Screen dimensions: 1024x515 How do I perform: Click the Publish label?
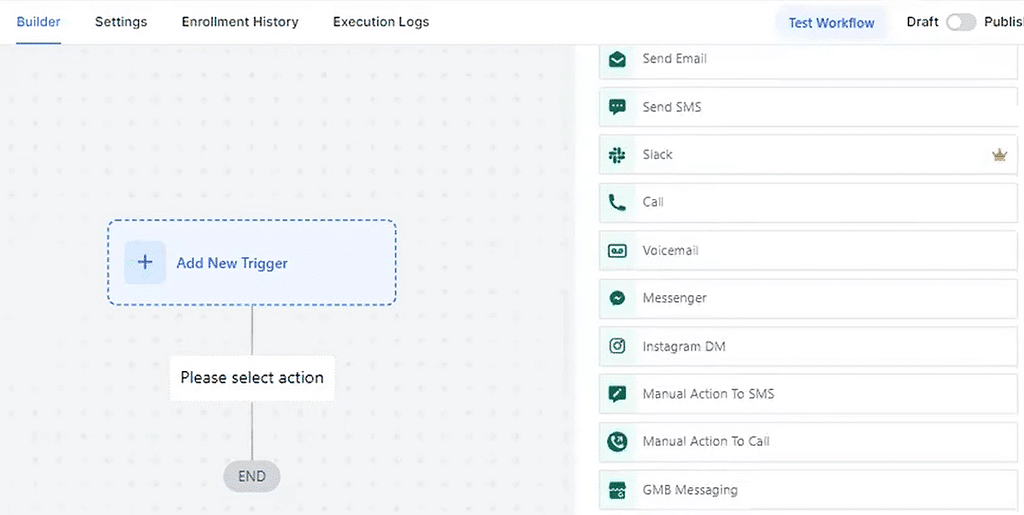coord(1004,22)
